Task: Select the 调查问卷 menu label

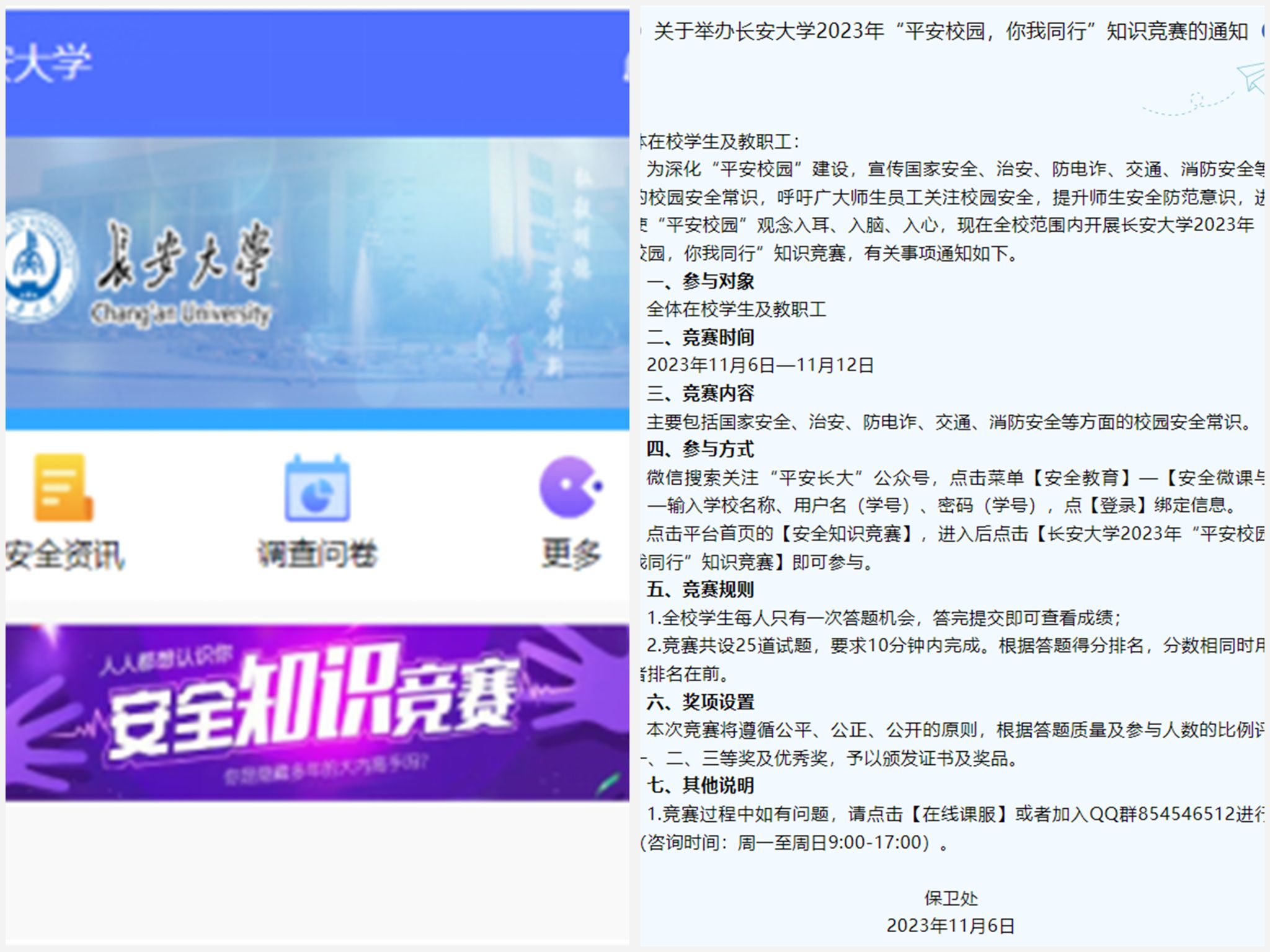Action: tap(317, 553)
